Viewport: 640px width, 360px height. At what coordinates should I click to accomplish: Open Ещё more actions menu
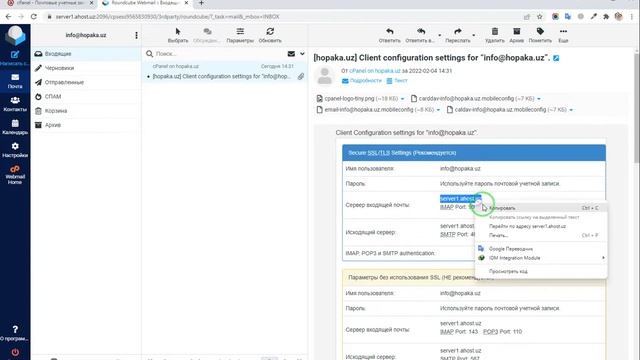click(x=563, y=35)
